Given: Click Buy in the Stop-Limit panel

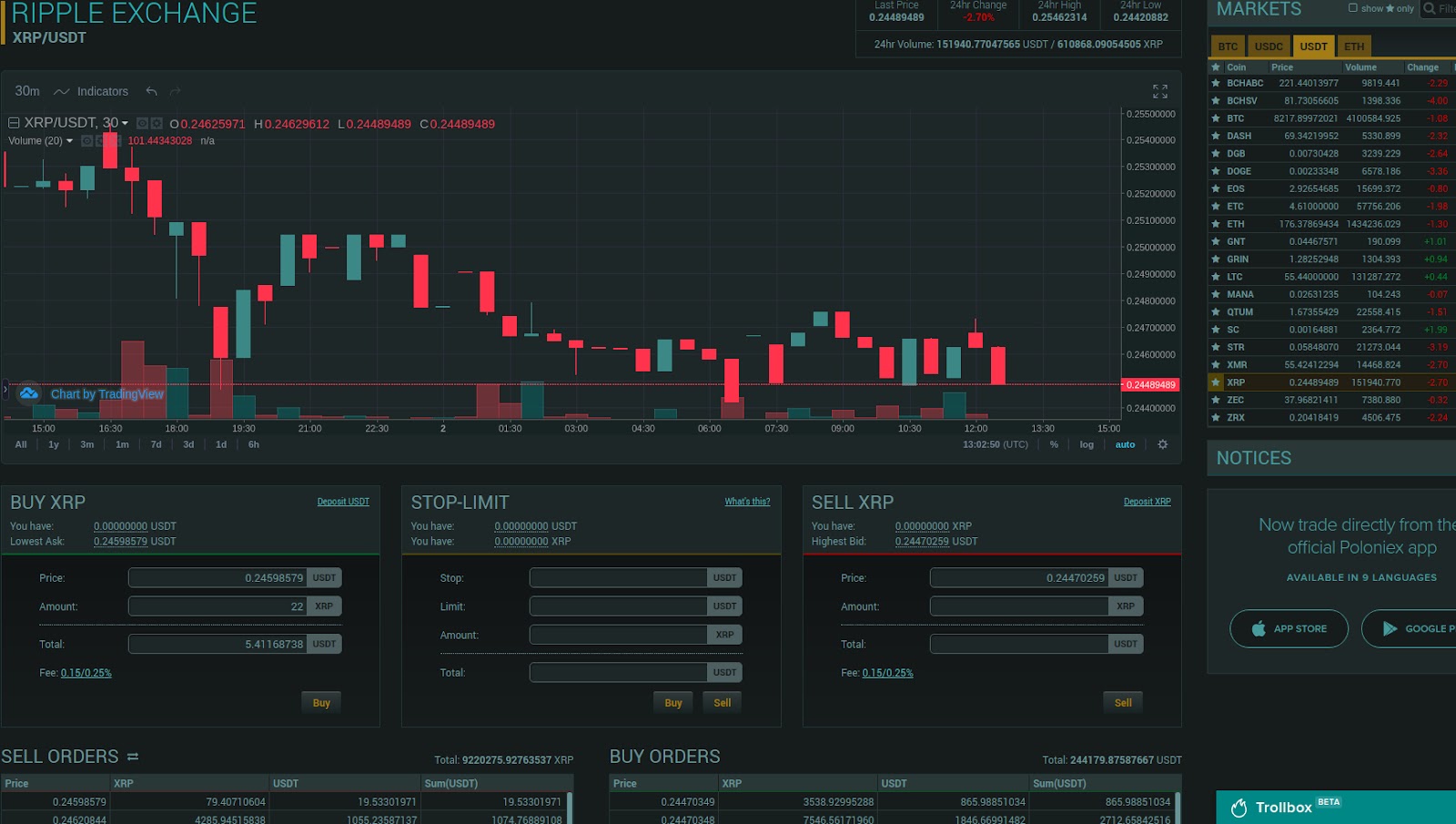Looking at the screenshot, I should (x=673, y=703).
